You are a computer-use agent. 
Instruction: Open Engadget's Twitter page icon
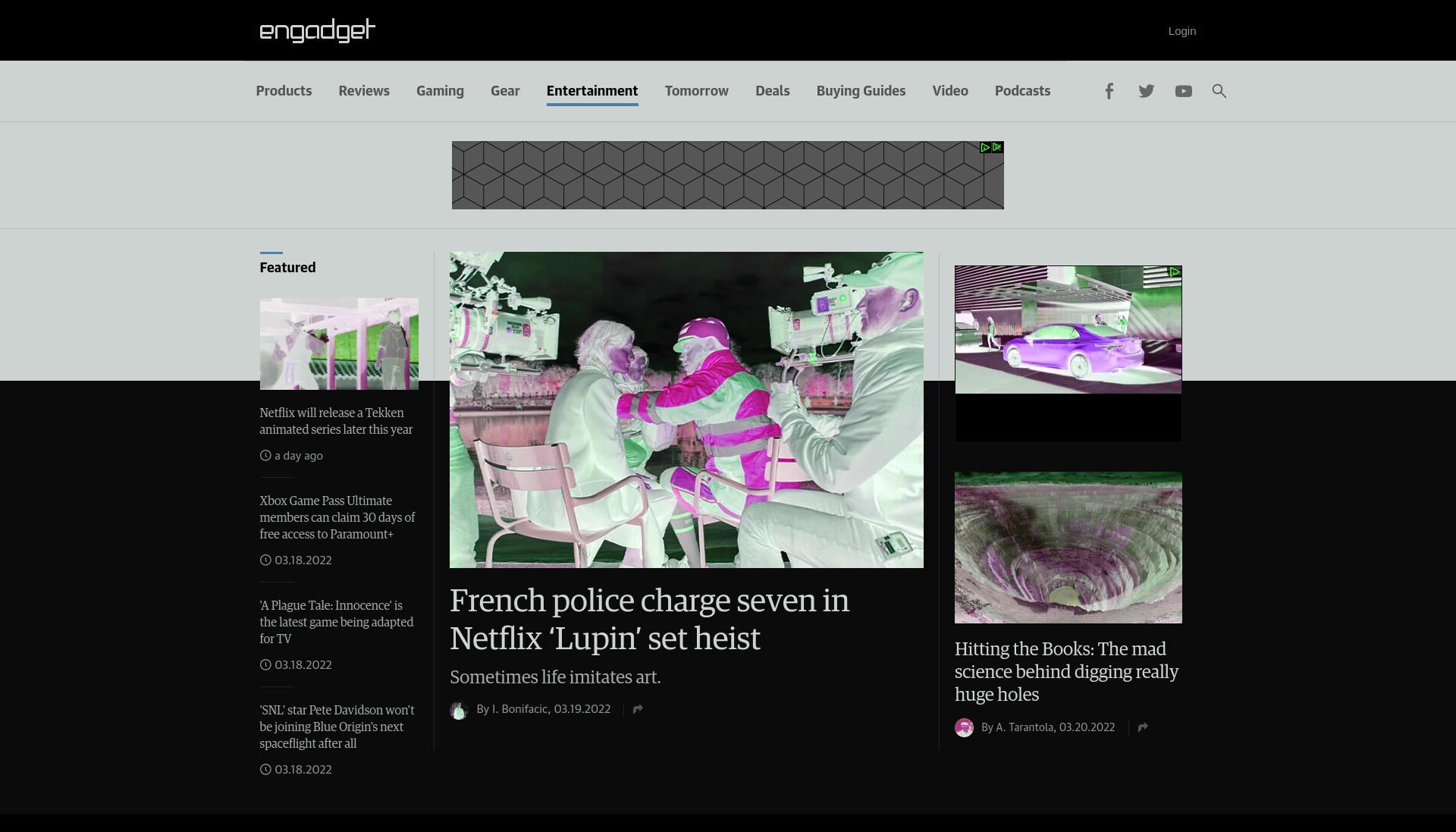(x=1146, y=91)
